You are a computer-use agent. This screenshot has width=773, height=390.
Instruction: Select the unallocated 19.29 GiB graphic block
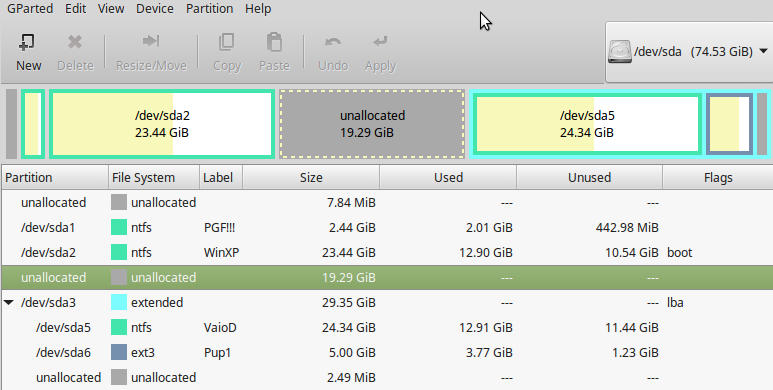tap(372, 124)
